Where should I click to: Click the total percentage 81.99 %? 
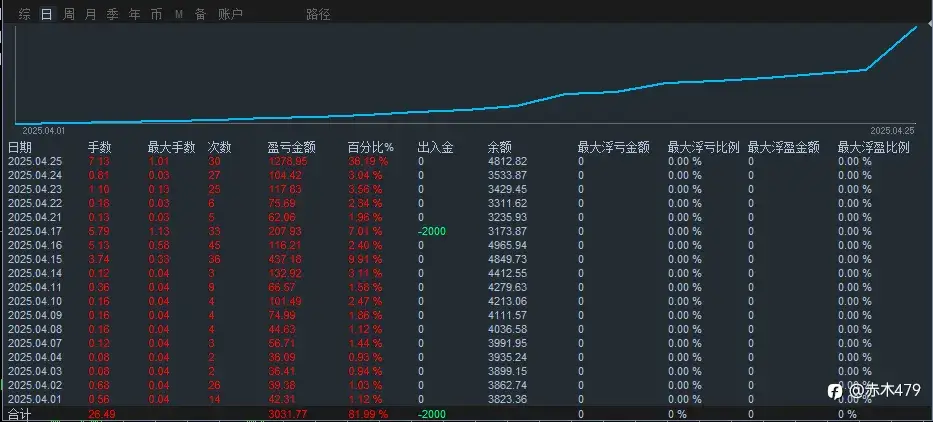[x=368, y=414]
